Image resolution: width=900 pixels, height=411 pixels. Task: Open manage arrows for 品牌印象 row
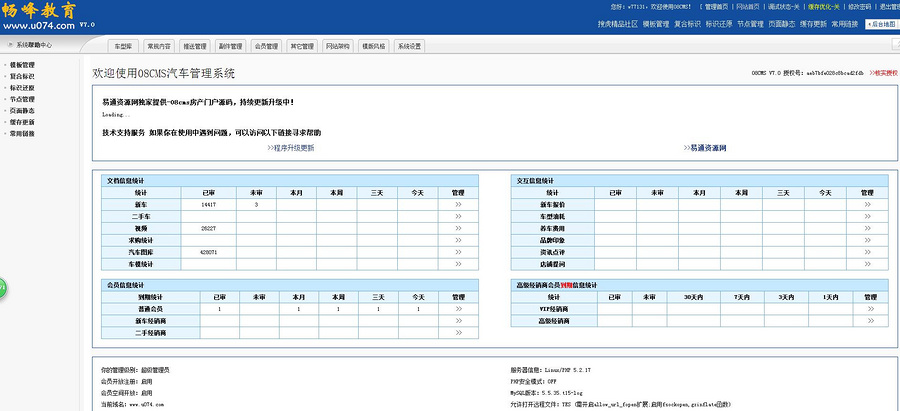867,240
